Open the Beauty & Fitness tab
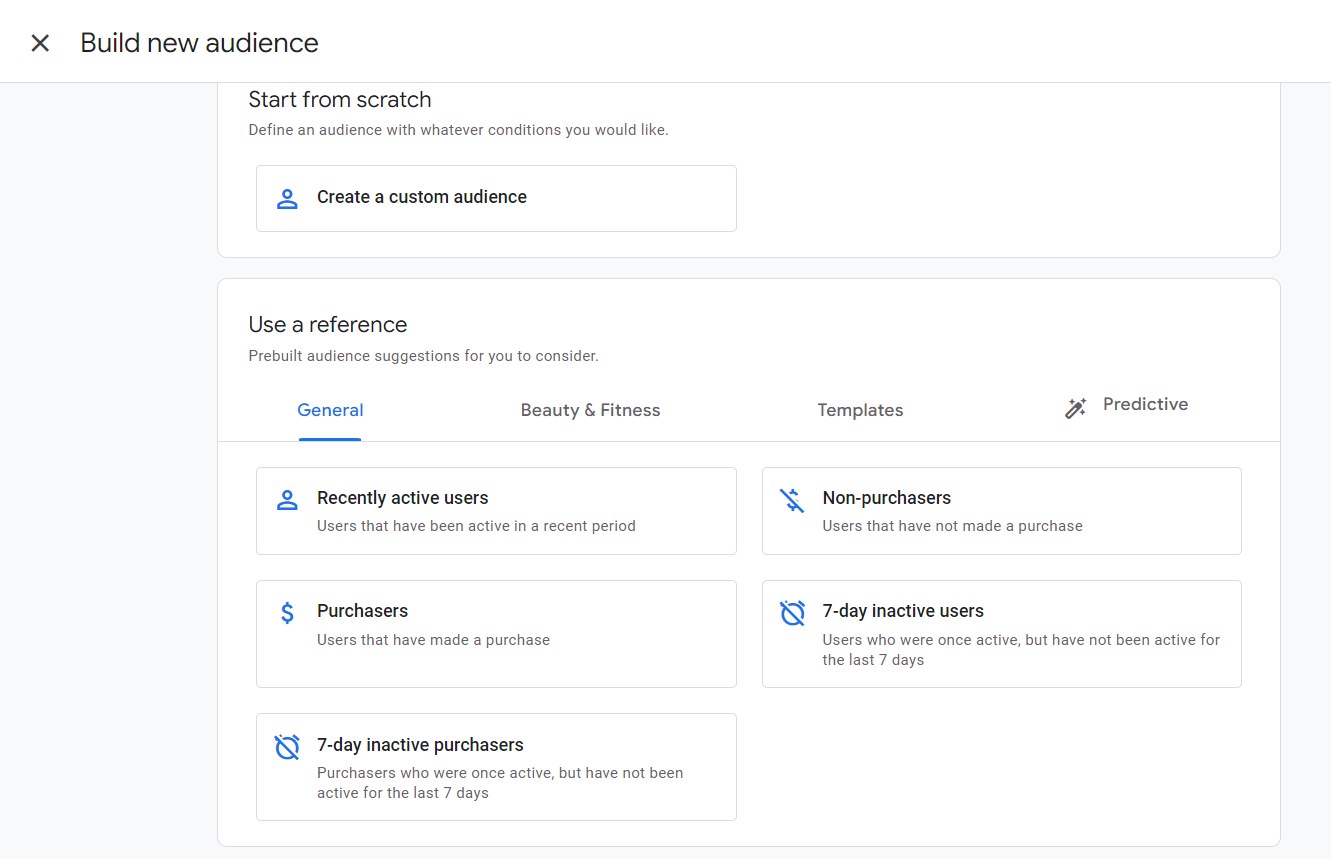Viewport: 1331px width, 859px height. tap(590, 410)
